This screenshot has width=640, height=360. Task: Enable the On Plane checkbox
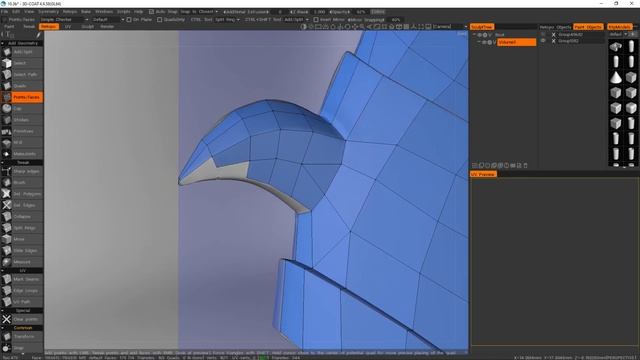point(129,20)
